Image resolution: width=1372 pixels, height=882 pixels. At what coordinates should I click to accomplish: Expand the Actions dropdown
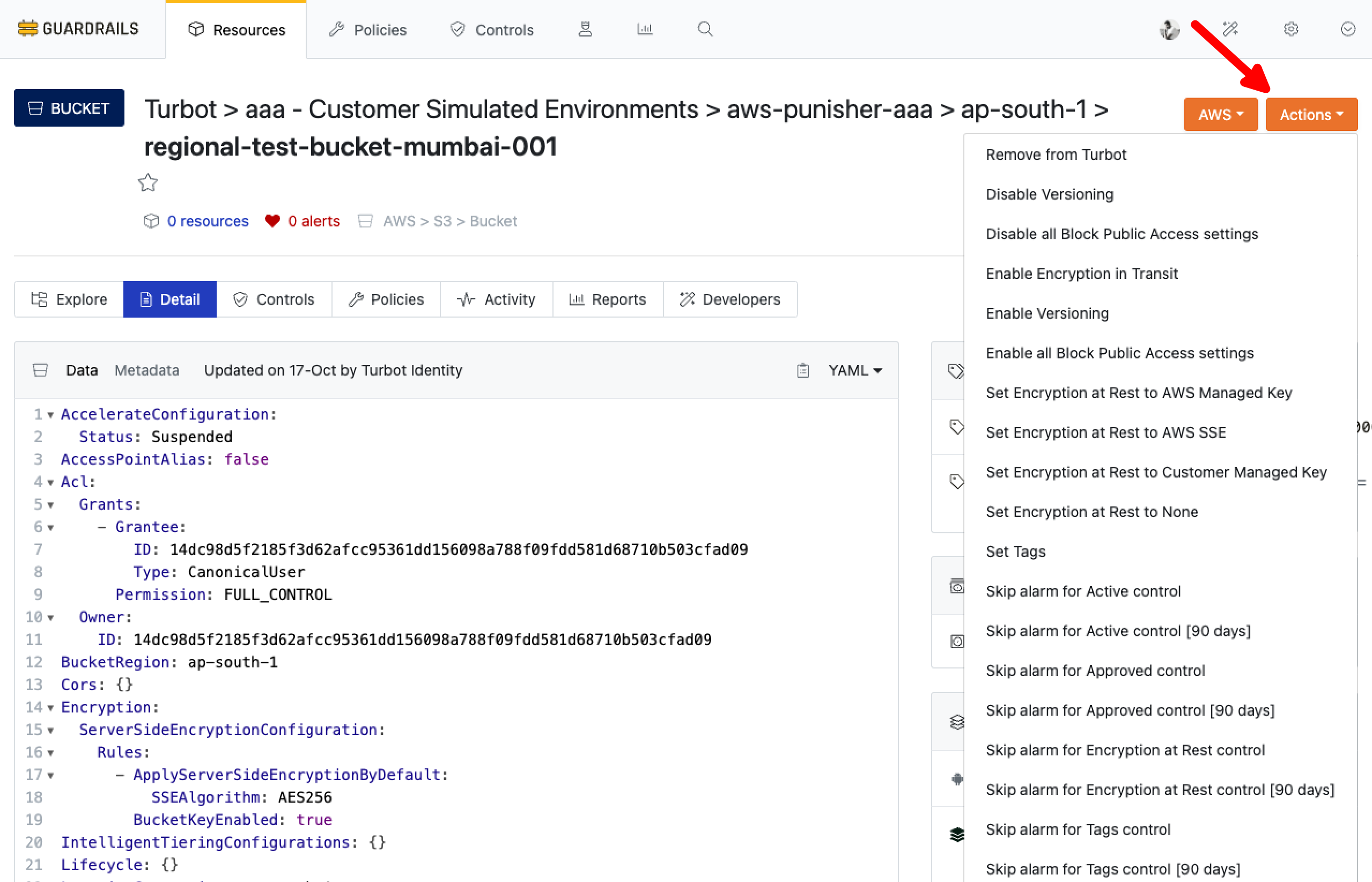pos(1310,115)
